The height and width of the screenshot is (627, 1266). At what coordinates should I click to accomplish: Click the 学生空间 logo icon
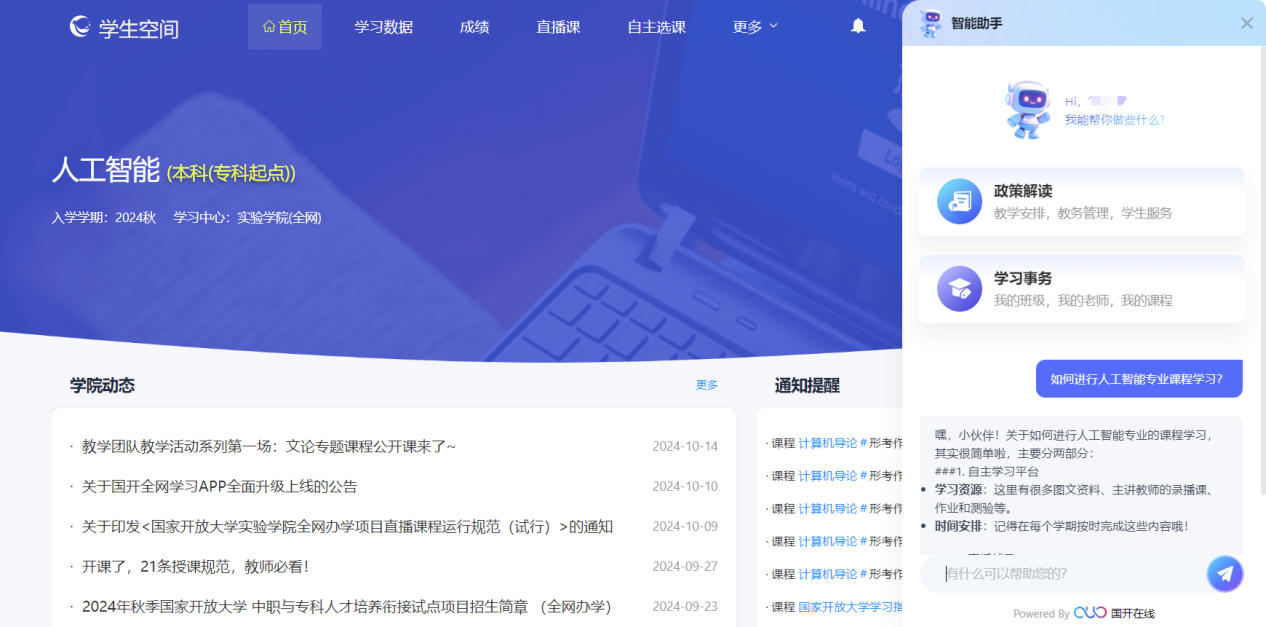point(80,27)
